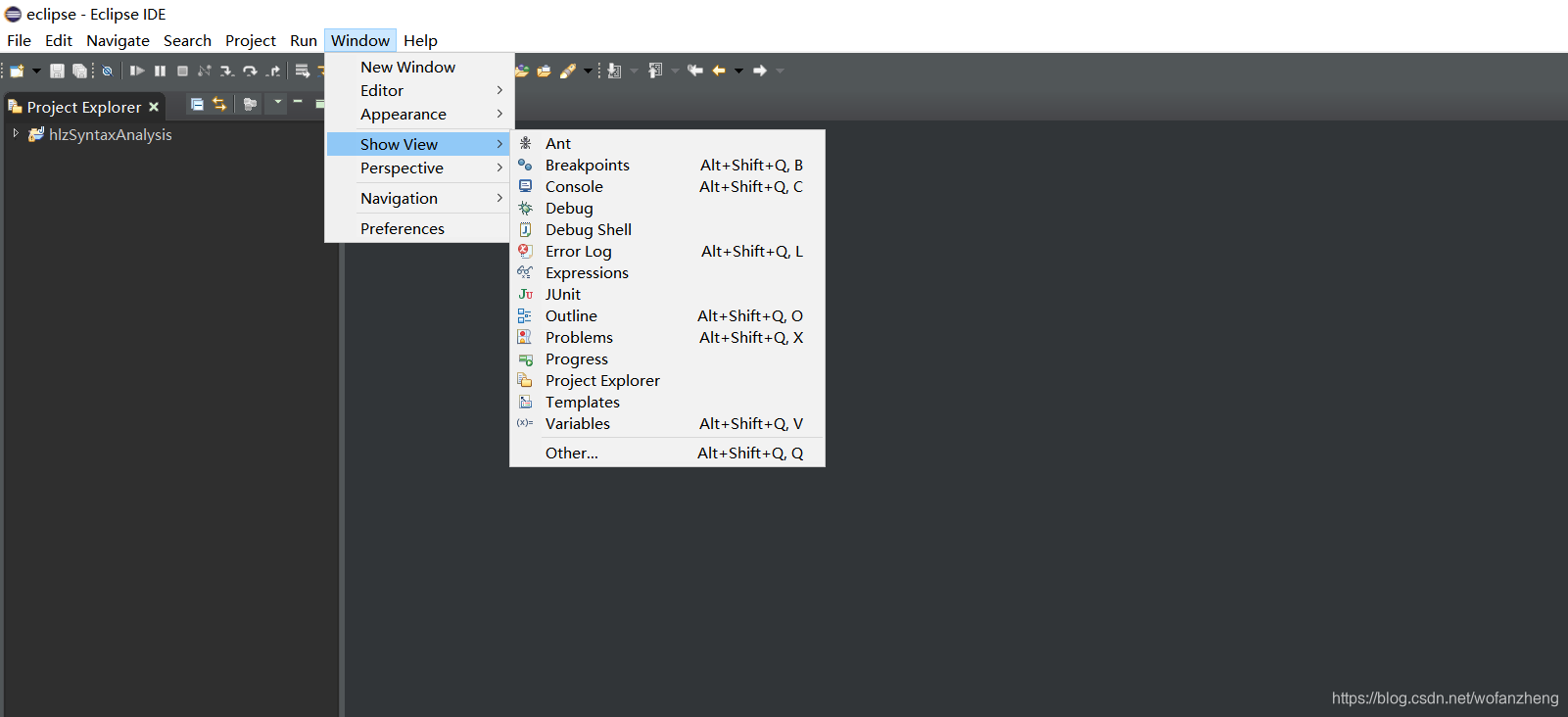Image resolution: width=1568 pixels, height=717 pixels.
Task: Expand the Perspective submenu
Action: pos(419,167)
